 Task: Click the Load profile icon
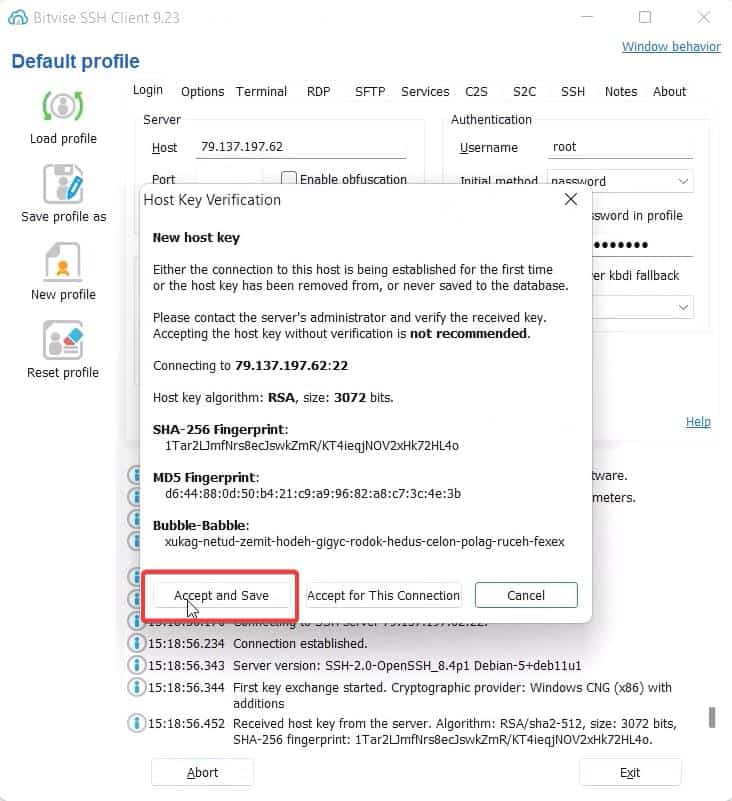pyautogui.click(x=63, y=106)
